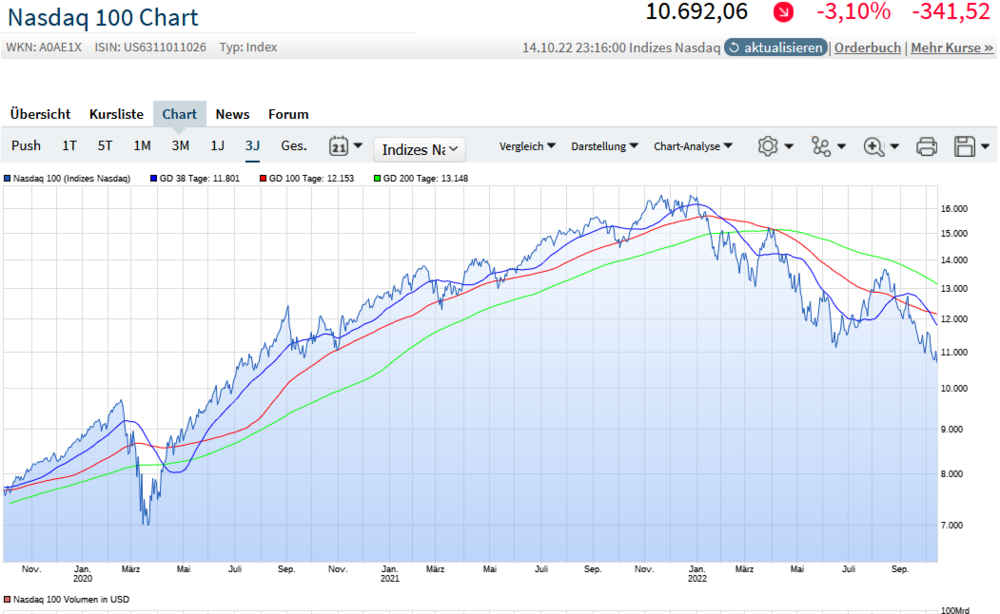Screen dimensions: 1000x614
Task: Save the chart with the floppy disk icon
Action: tap(964, 147)
